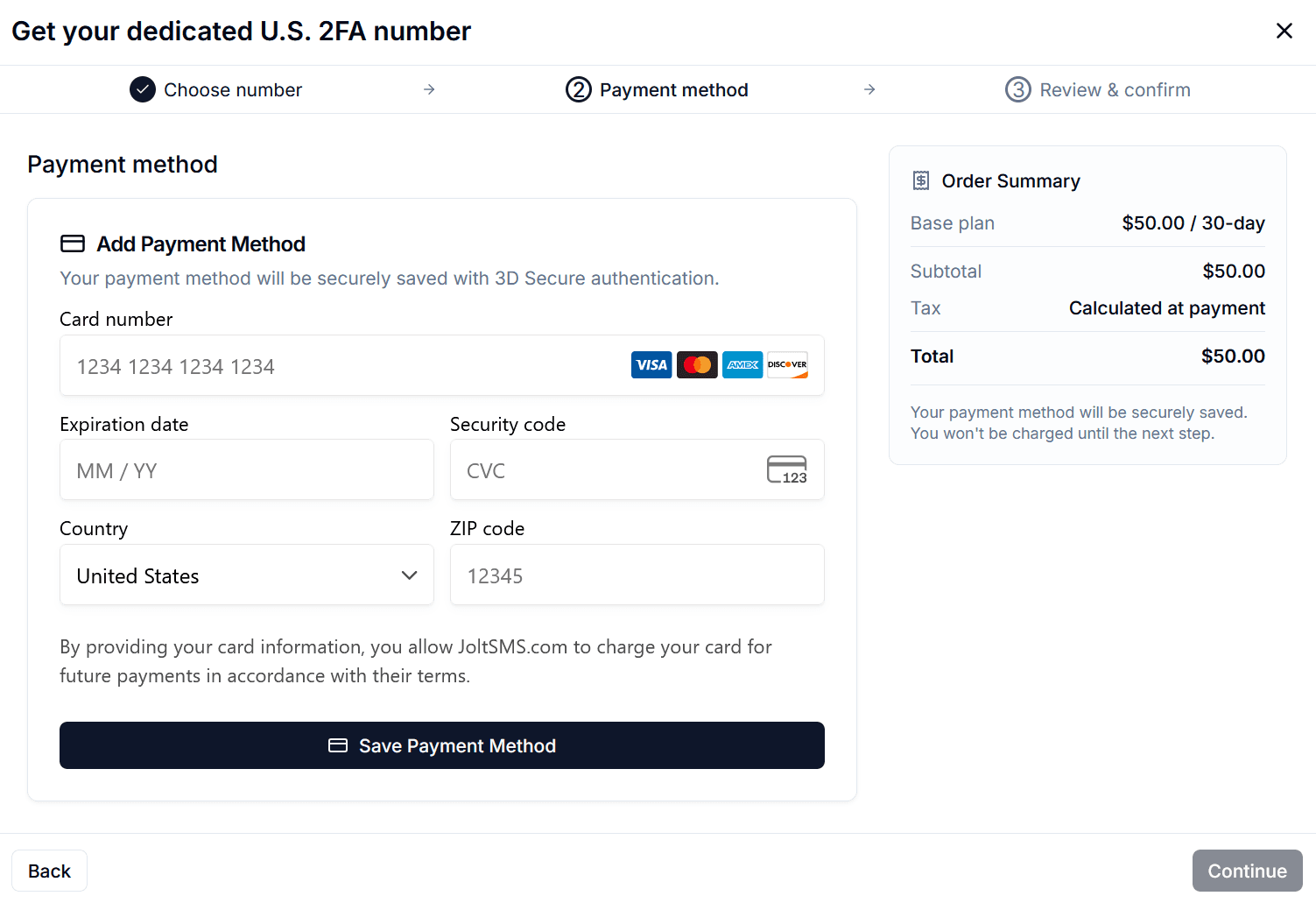Select the Choose number step

(x=233, y=89)
